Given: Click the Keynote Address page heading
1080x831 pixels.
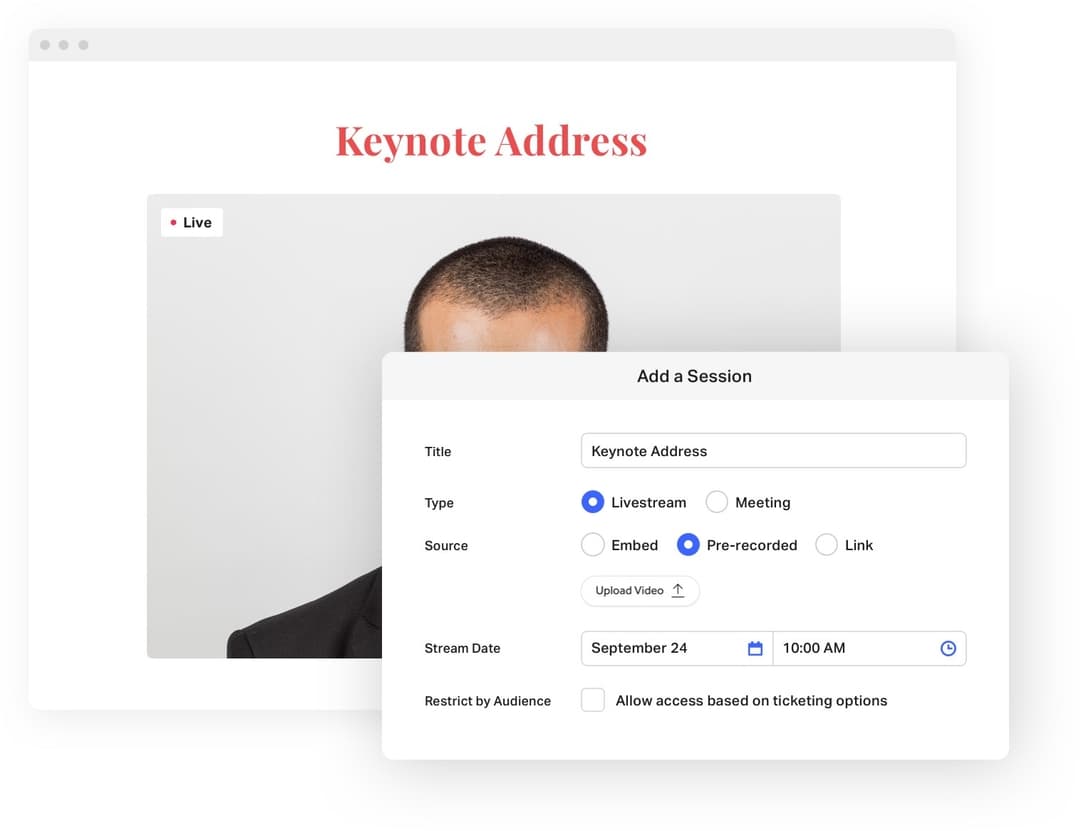Looking at the screenshot, I should [x=491, y=140].
